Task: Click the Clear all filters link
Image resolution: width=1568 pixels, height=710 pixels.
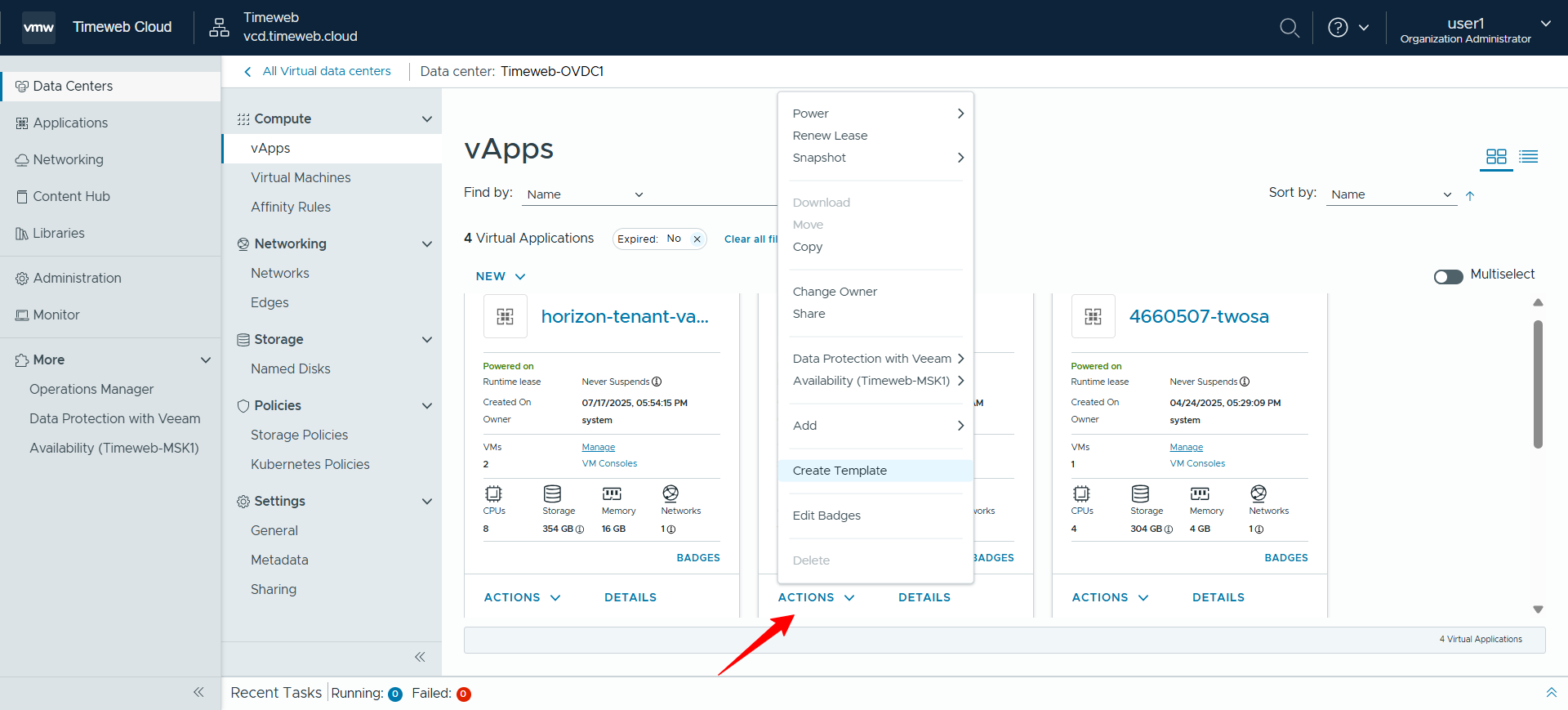Action: 751,239
